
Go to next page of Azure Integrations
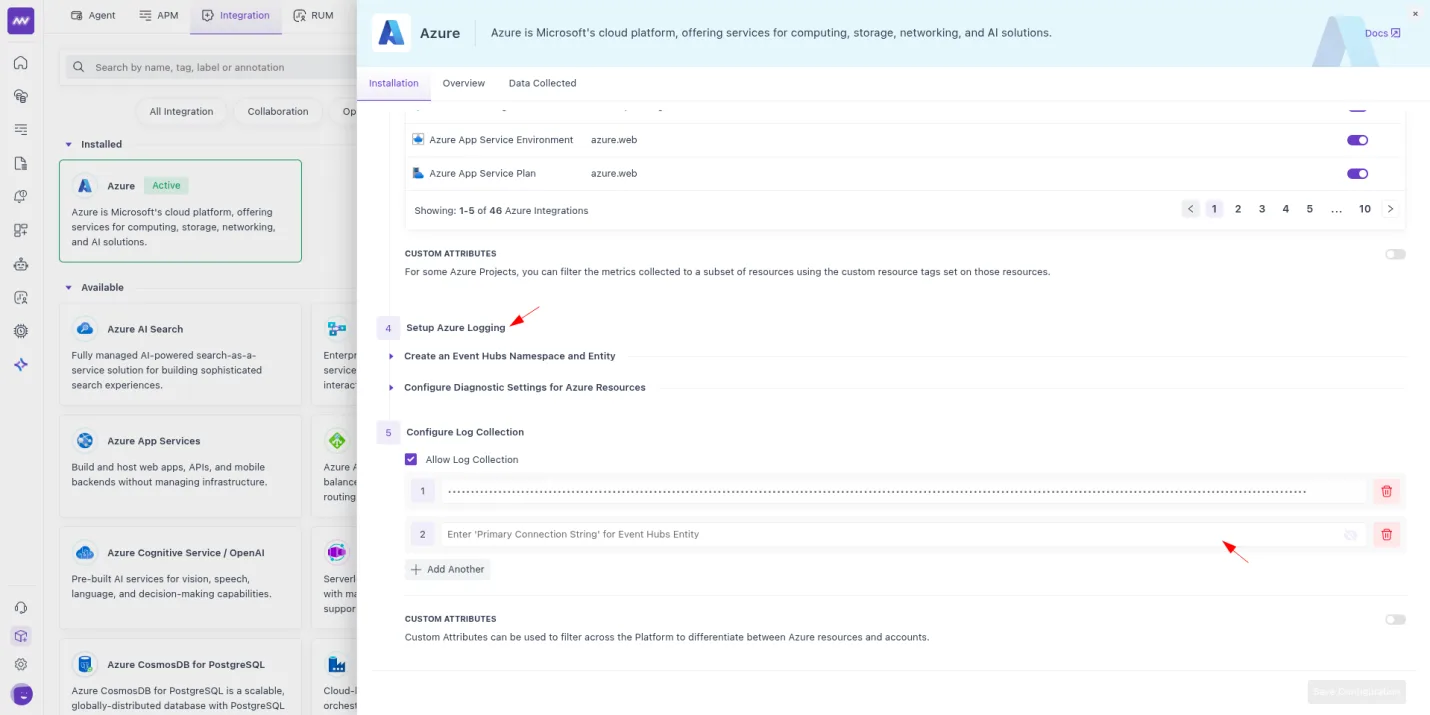1390,209
